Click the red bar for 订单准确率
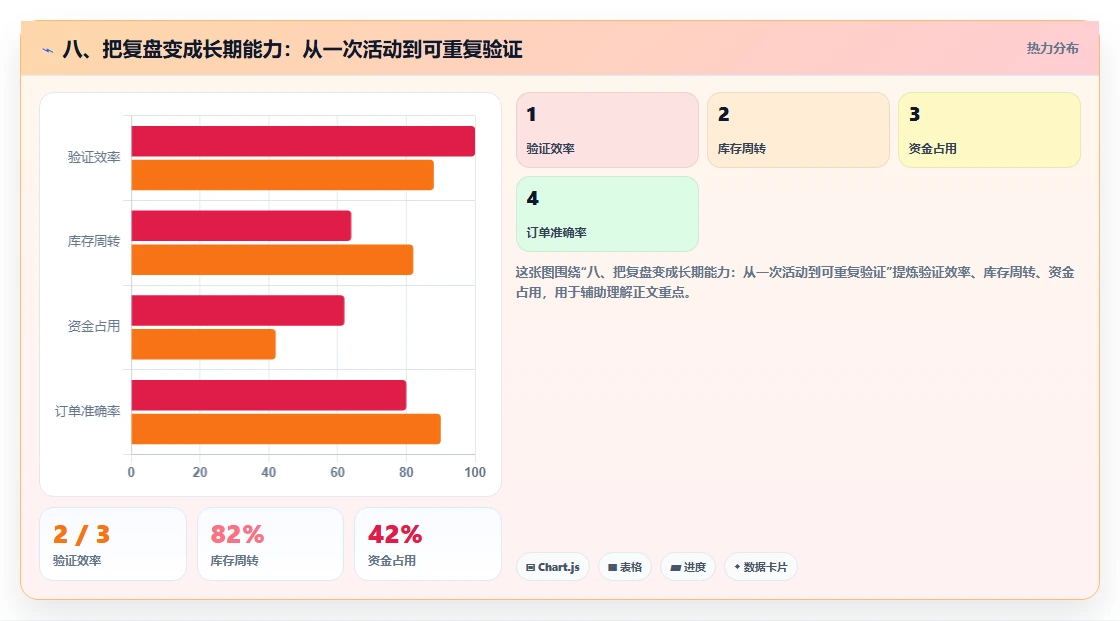The height and width of the screenshot is (621, 1120). 269,395
